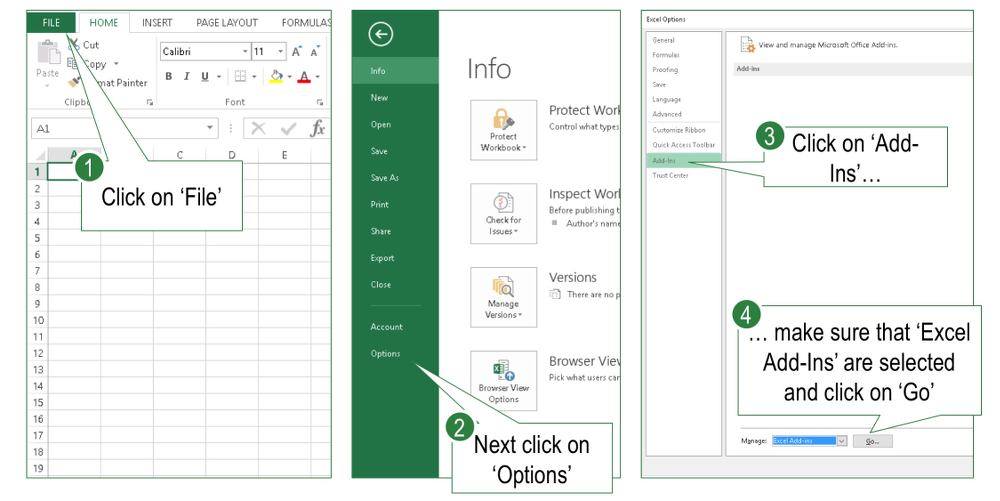Decrease font size with small A icon
Viewport: 1000px width, 501px height.
314,52
